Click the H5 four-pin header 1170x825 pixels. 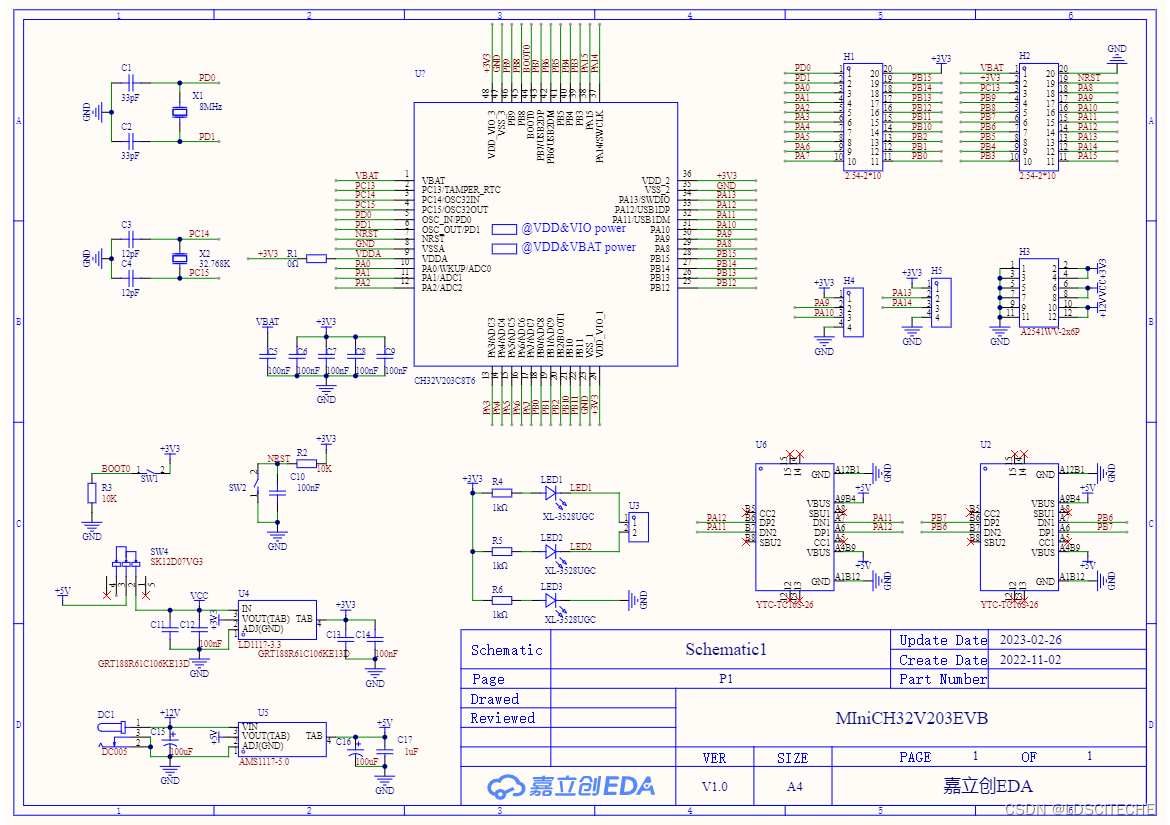click(941, 302)
